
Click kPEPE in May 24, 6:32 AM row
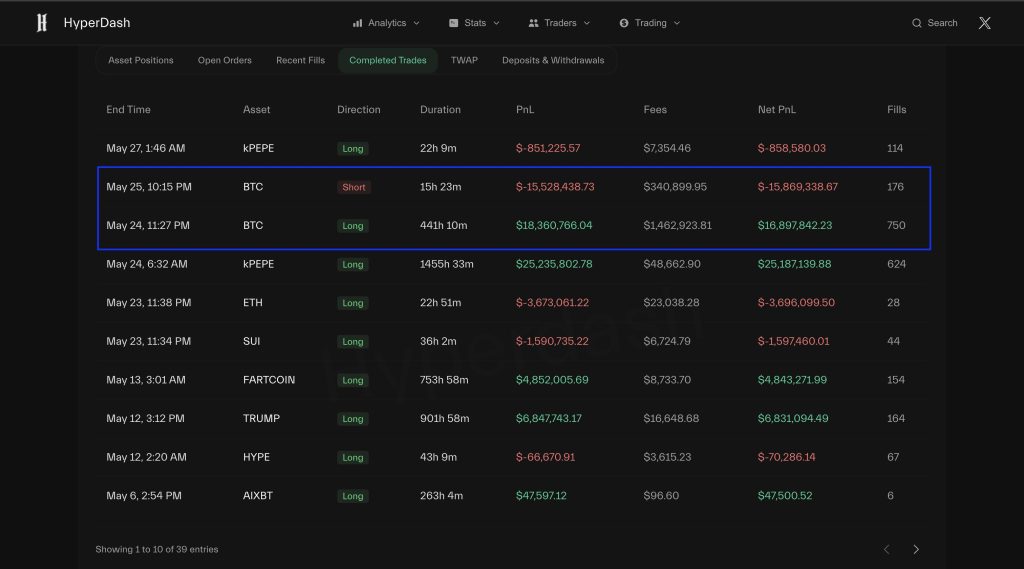pos(259,264)
